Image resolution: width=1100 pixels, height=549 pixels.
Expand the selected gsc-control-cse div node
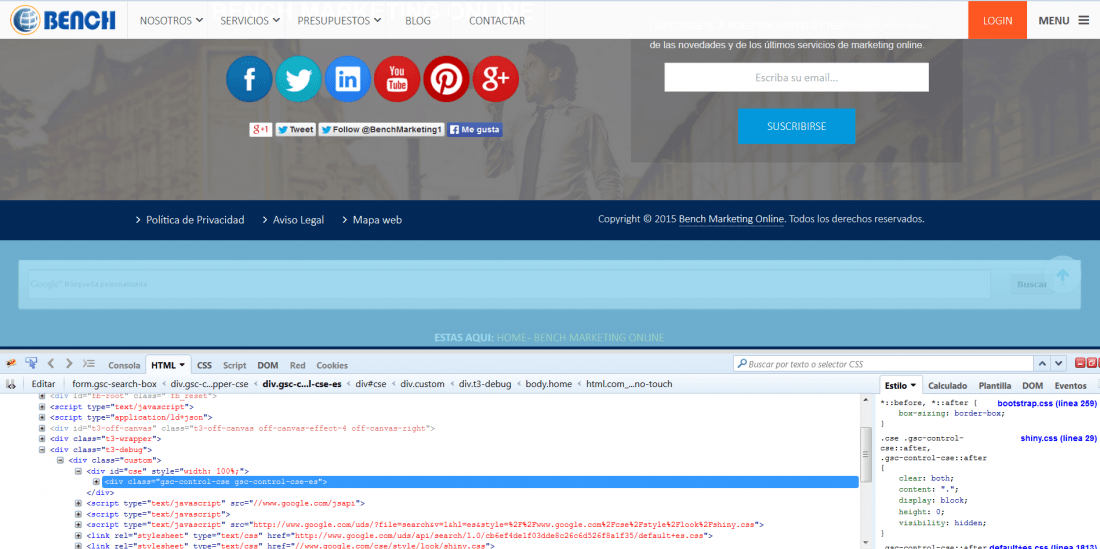click(x=96, y=482)
